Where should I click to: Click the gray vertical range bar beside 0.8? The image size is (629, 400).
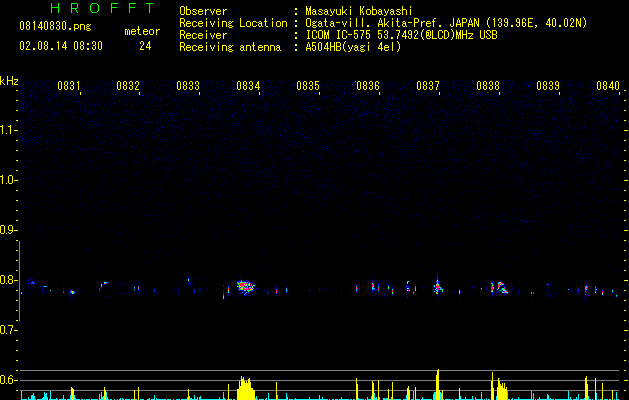tap(19, 281)
